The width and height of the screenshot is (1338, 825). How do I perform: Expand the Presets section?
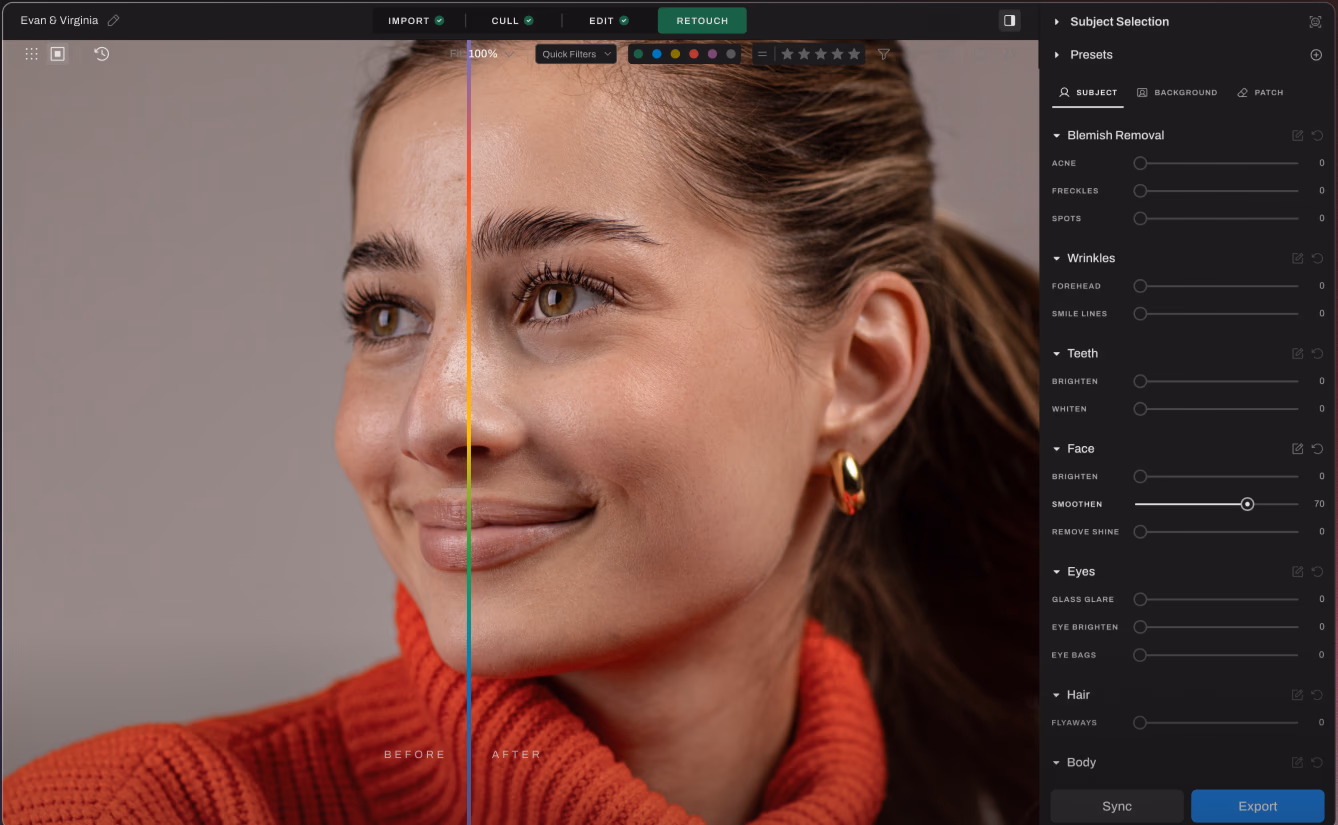pyautogui.click(x=1057, y=55)
